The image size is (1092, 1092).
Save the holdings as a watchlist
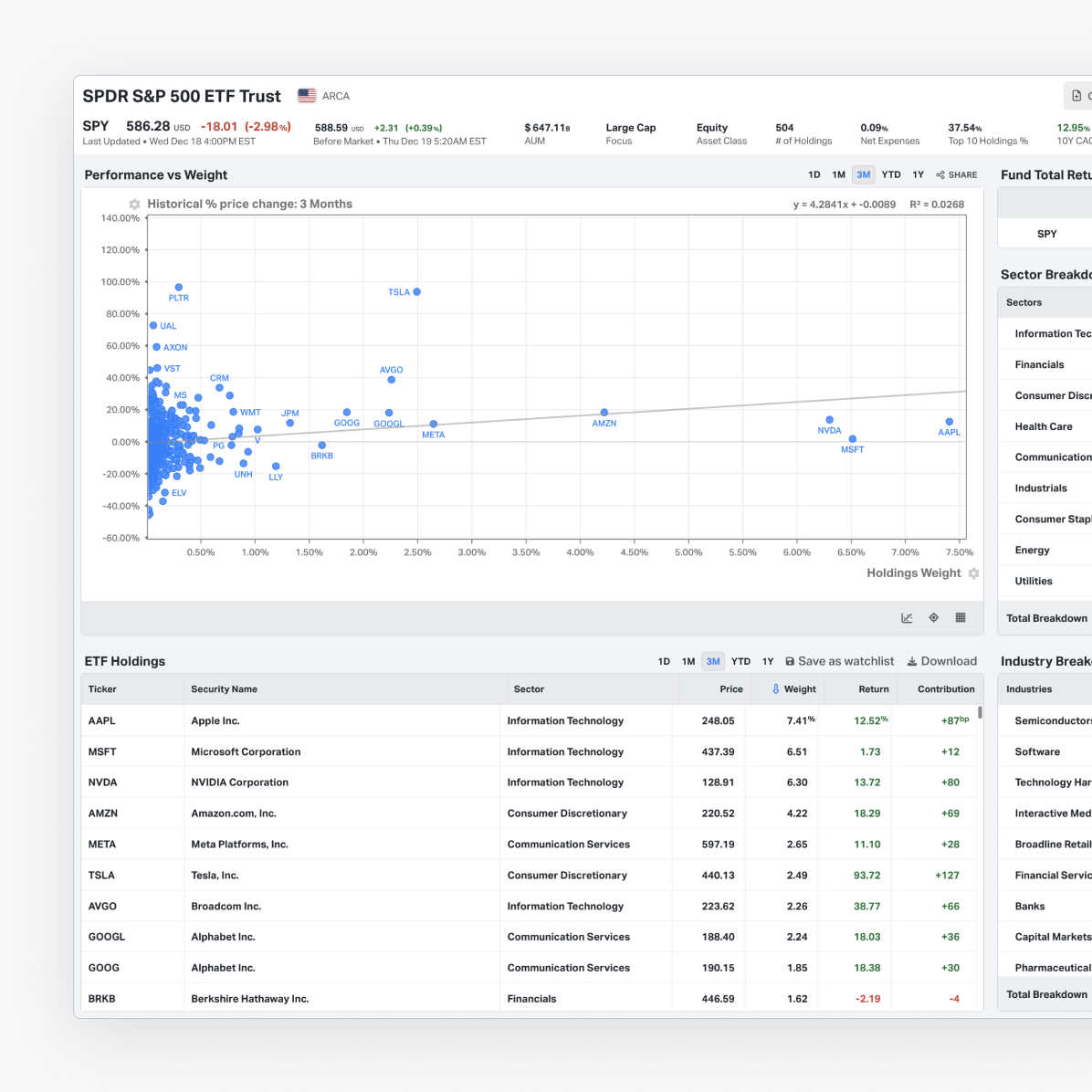[839, 661]
